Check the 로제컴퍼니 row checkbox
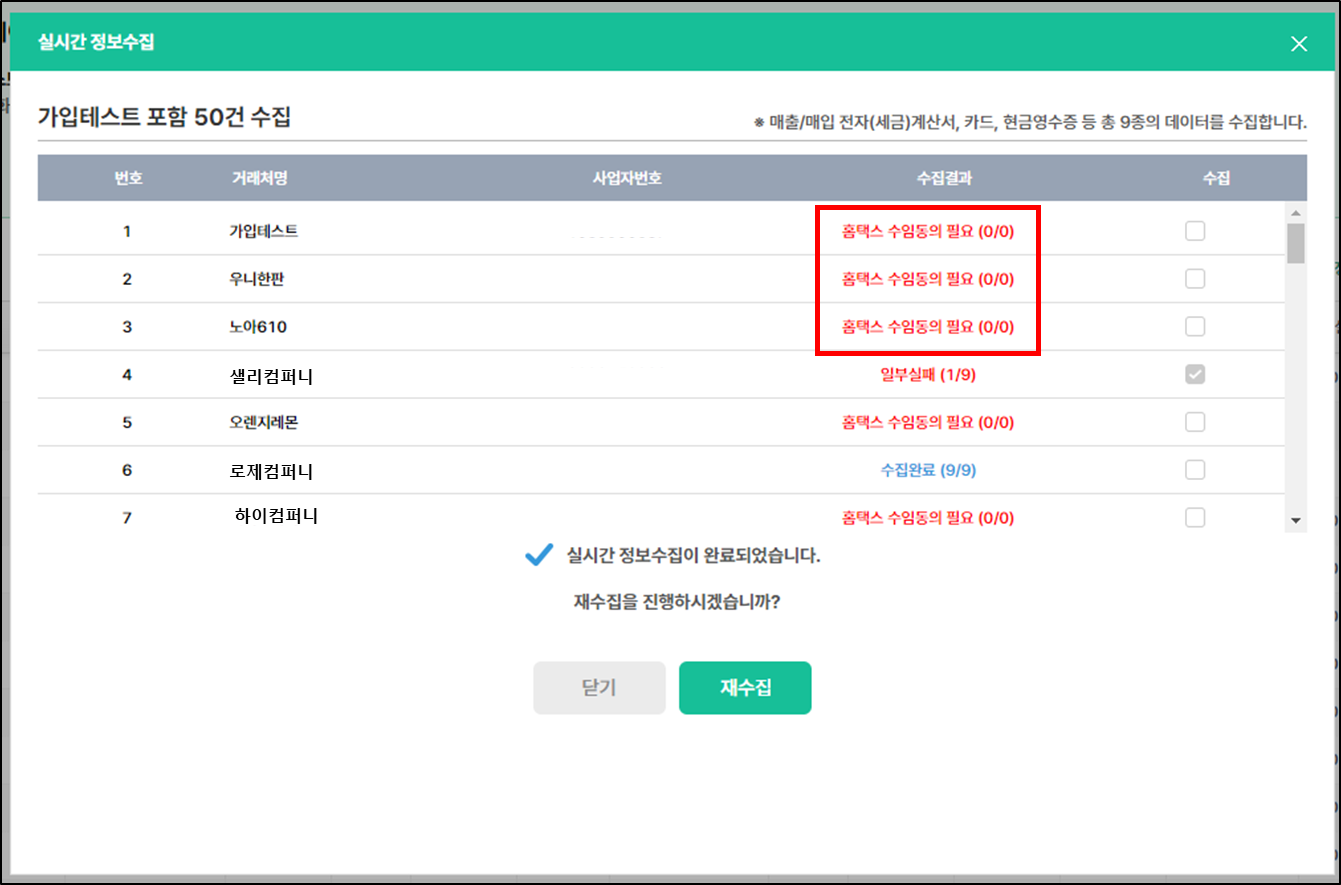Image resolution: width=1341 pixels, height=885 pixels. 1195,470
